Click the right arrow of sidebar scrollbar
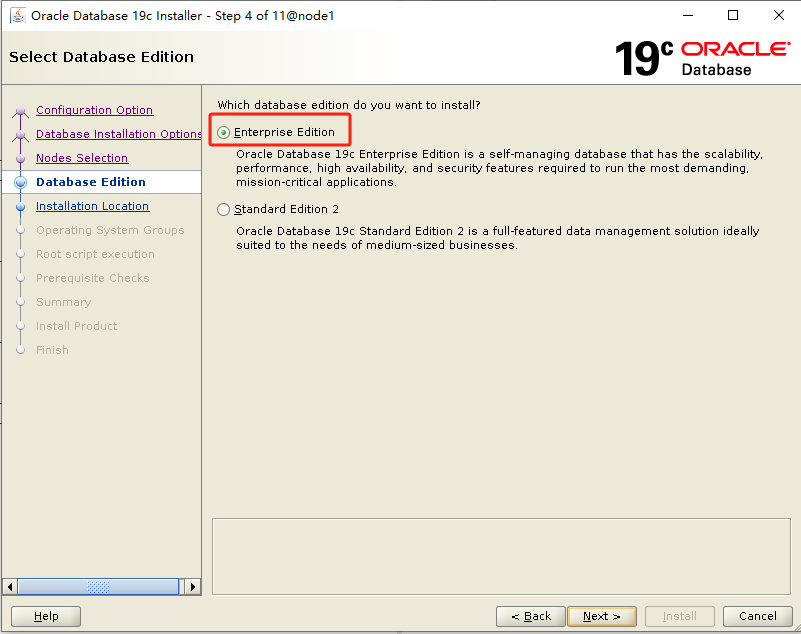Screen dimensions: 801x634 pos(193,586)
